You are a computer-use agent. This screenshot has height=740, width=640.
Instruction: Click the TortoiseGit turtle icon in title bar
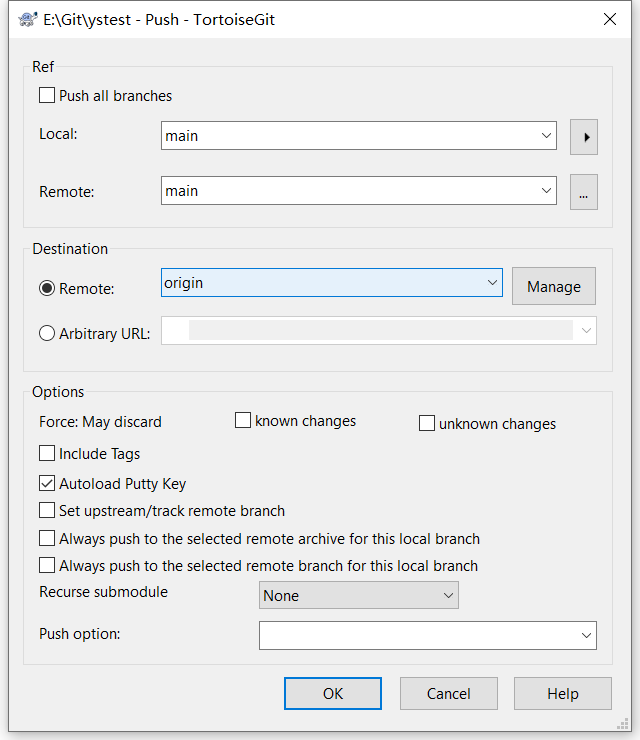click(x=28, y=20)
